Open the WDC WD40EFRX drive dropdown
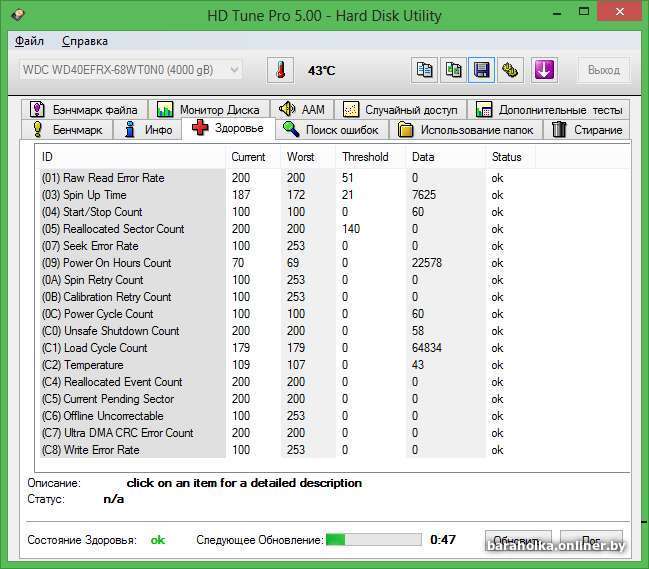Viewport: 649px width, 569px height. 130,70
